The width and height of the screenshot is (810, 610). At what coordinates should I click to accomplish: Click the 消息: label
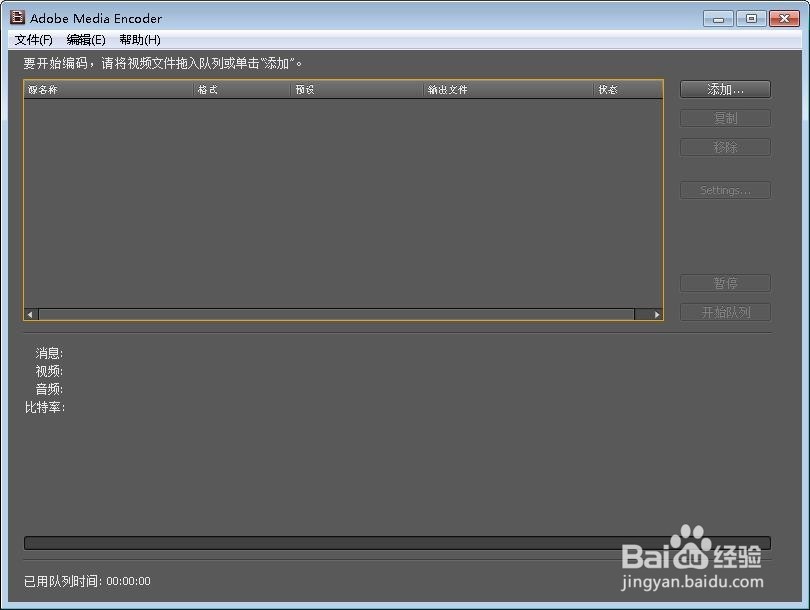click(49, 353)
